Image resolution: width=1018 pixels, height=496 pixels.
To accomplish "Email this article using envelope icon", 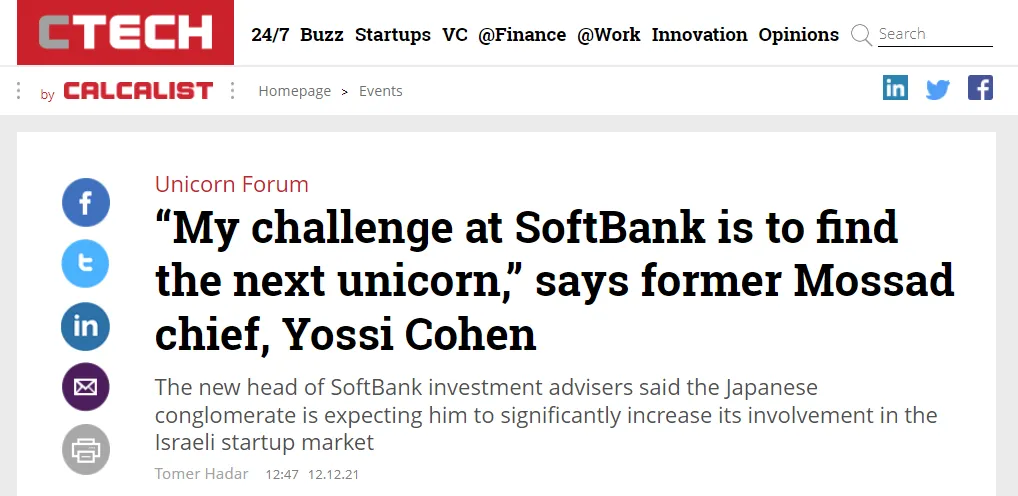I will pyautogui.click(x=86, y=387).
